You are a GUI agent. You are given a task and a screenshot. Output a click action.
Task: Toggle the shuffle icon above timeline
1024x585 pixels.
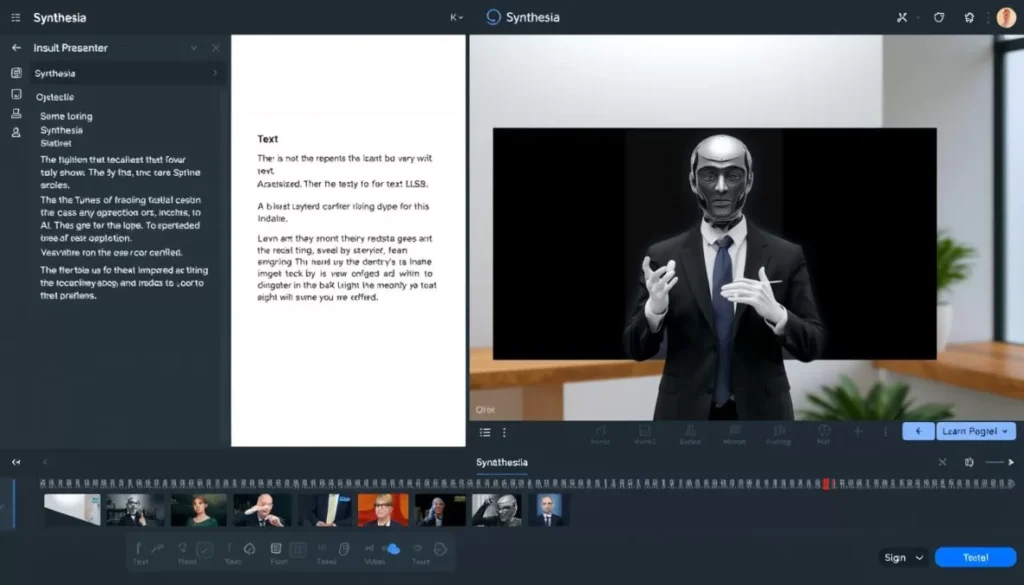[x=942, y=462]
